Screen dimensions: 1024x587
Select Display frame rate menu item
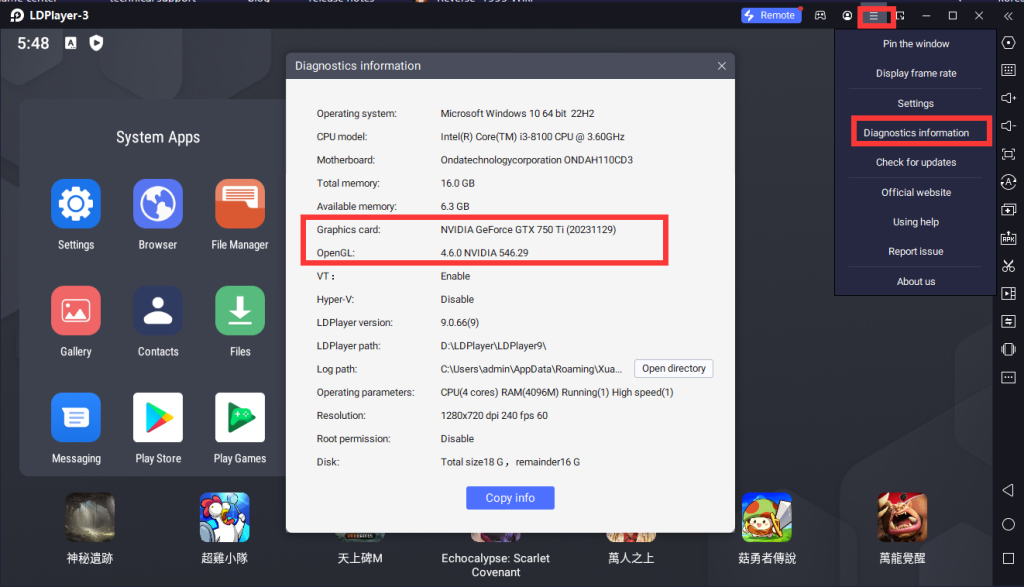point(916,73)
